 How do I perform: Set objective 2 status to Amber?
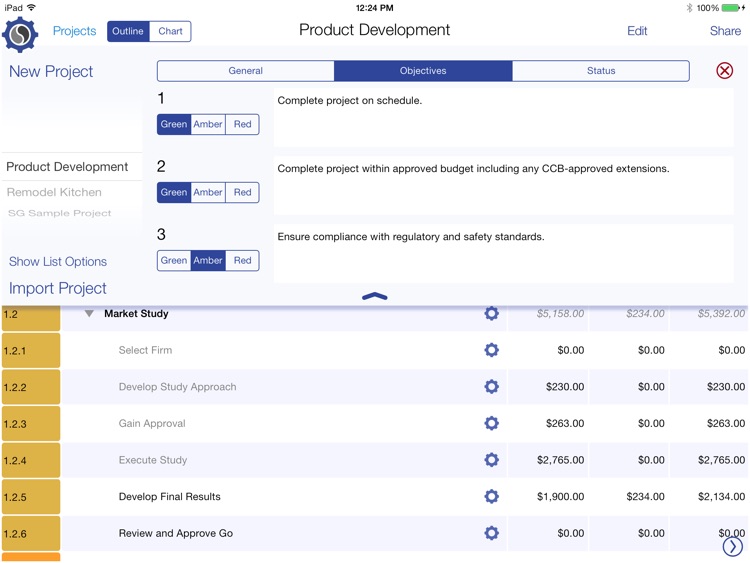click(208, 192)
